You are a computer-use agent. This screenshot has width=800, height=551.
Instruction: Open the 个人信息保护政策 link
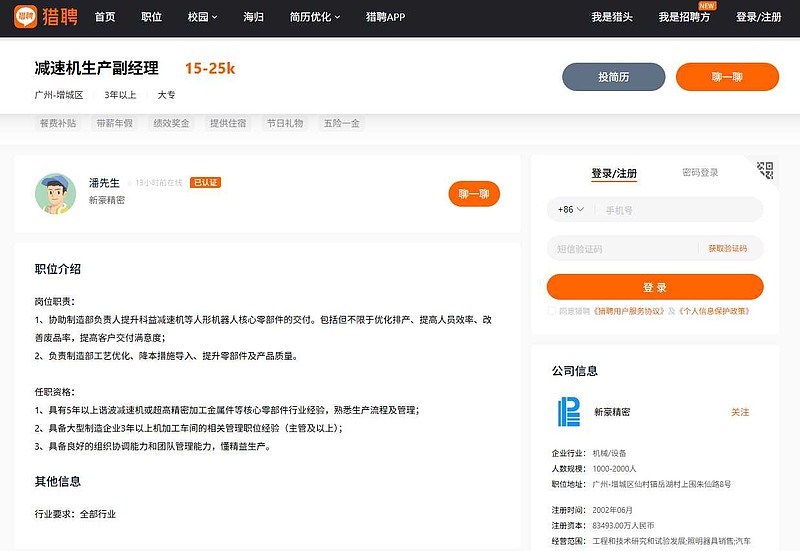click(x=713, y=311)
